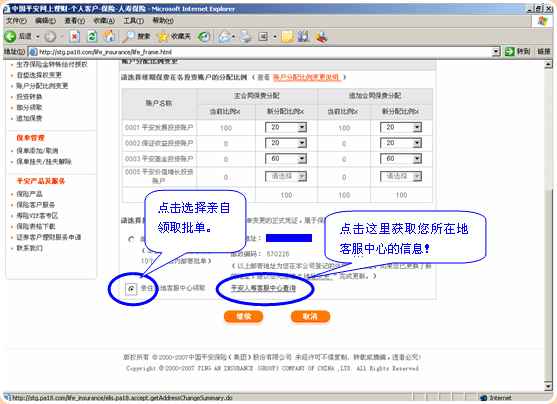This screenshot has width=557, height=404.
Task: Open 保单添加/取消 sidebar link
Action: click(37, 151)
